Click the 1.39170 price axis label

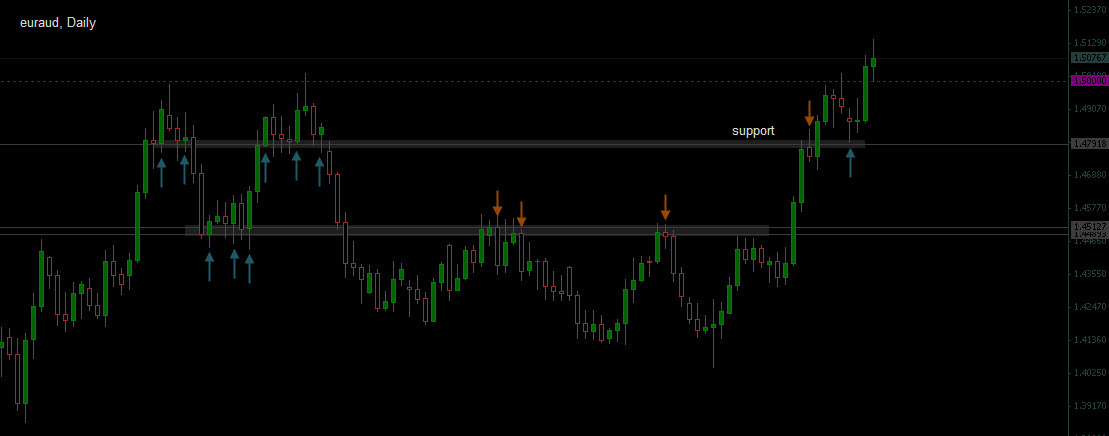[x=1090, y=406]
